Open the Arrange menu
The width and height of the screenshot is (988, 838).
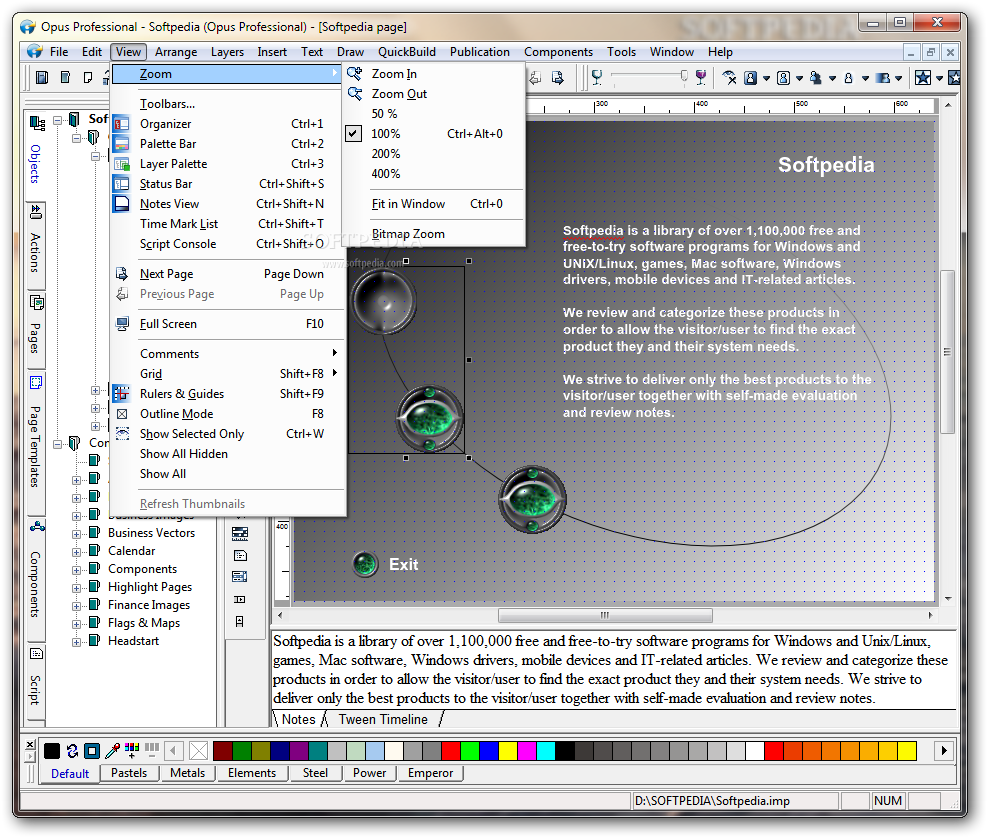[176, 52]
